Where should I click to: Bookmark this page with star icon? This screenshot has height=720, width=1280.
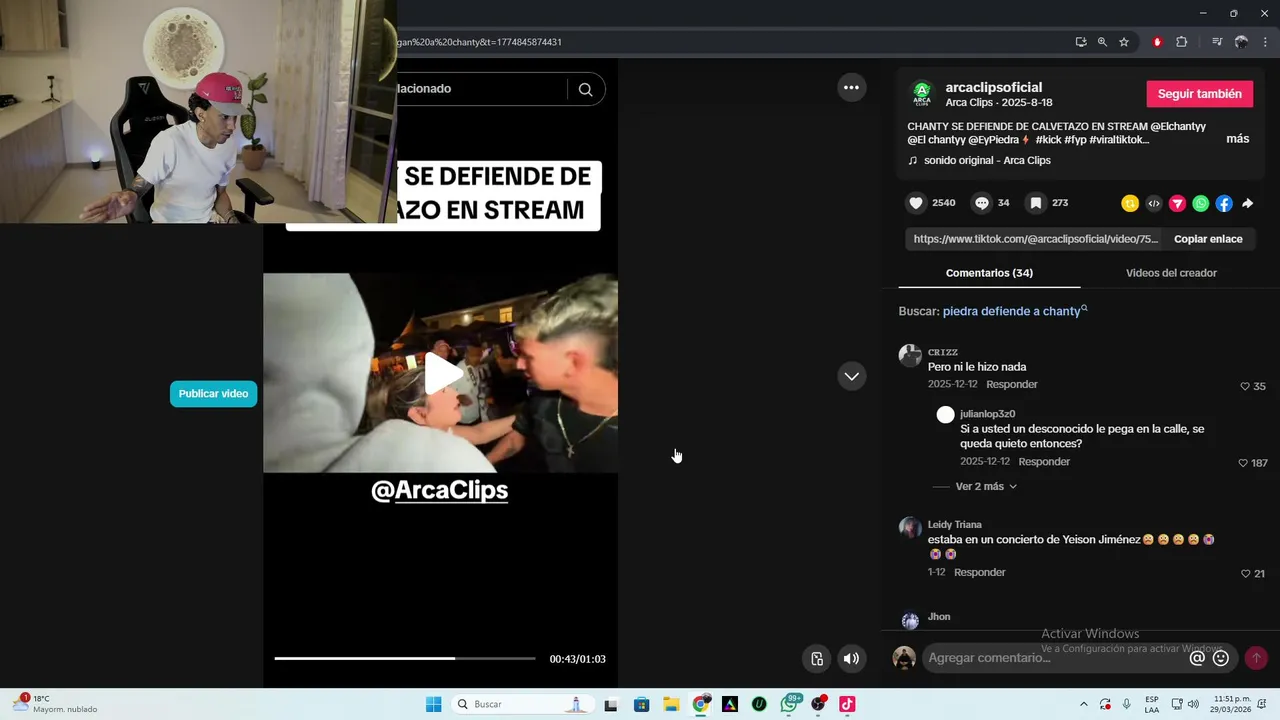click(x=1124, y=42)
